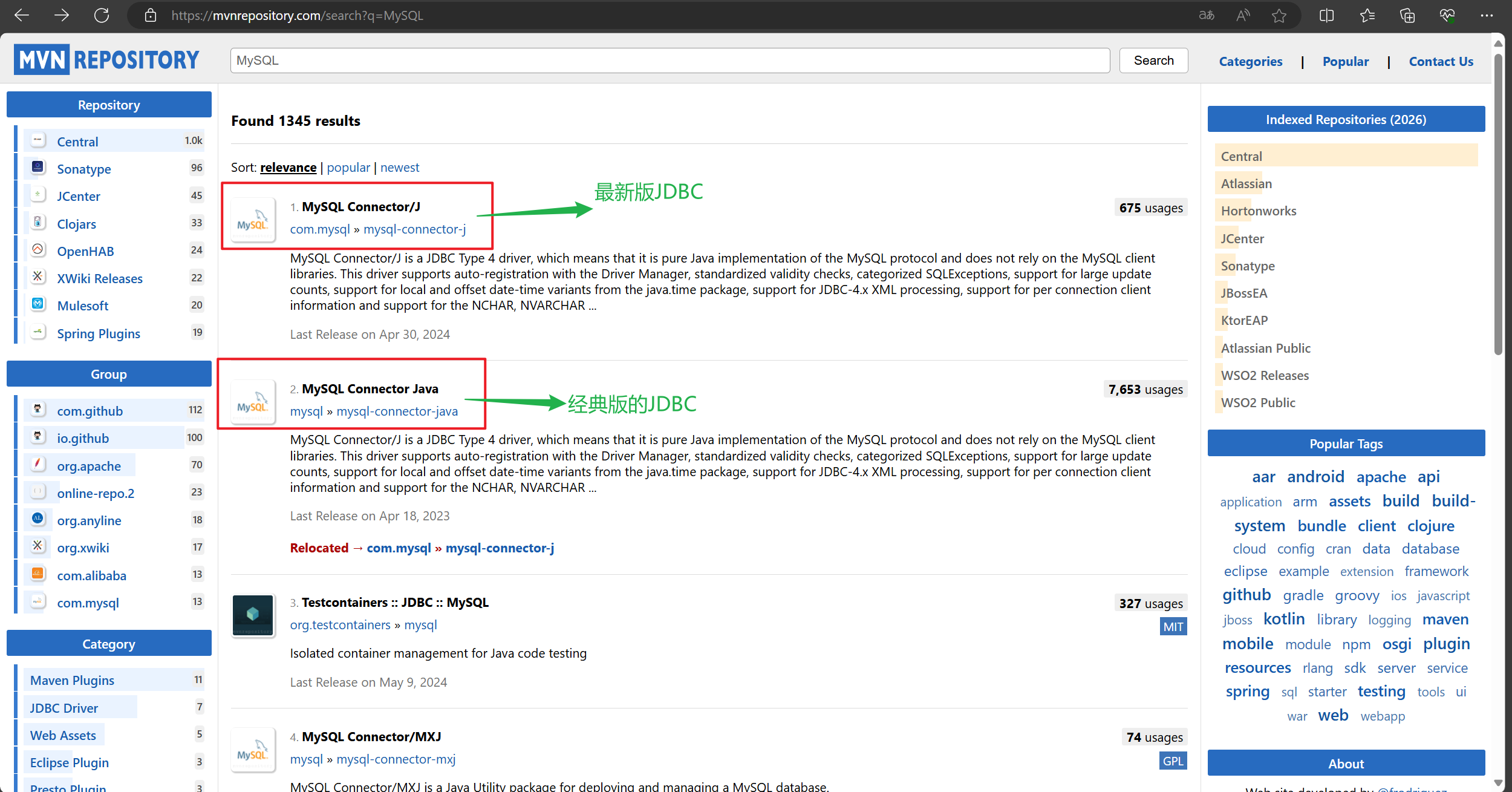Screen dimensions: 1512x792
Task: Open the browser essentials heart icon
Action: point(1447,15)
